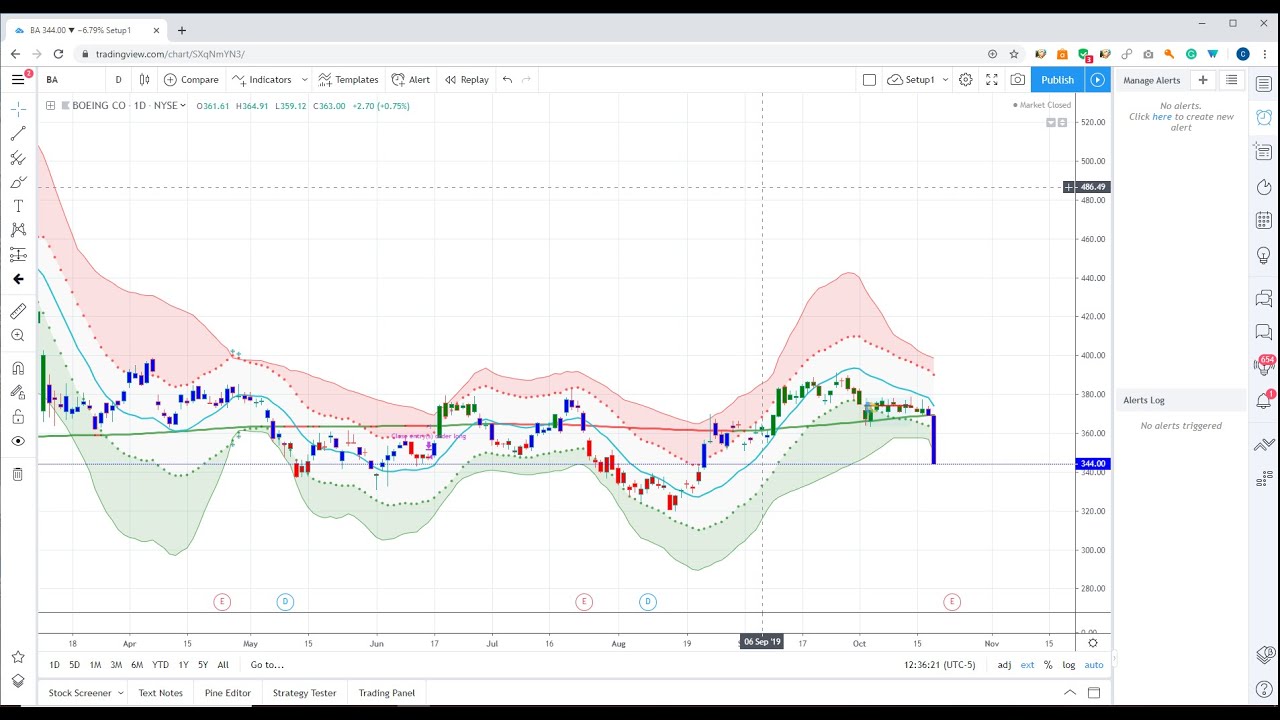Toggle adj price adjustment

pos(1004,665)
